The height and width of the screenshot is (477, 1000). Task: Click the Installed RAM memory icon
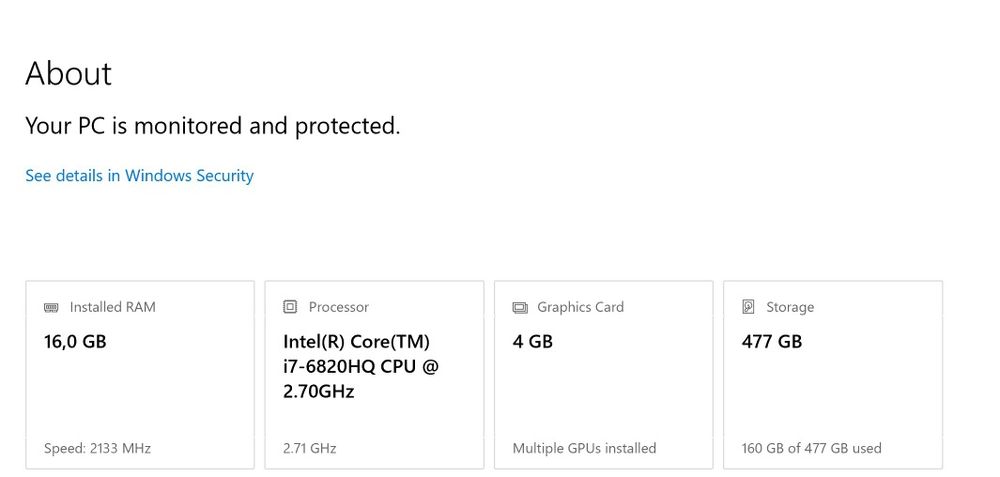tap(52, 307)
